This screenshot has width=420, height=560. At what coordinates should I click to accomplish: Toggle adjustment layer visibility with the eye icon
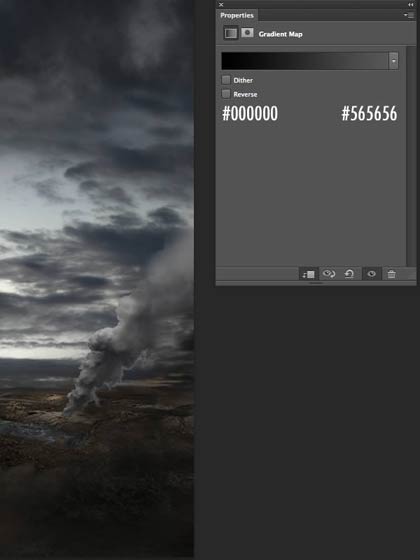(x=371, y=274)
